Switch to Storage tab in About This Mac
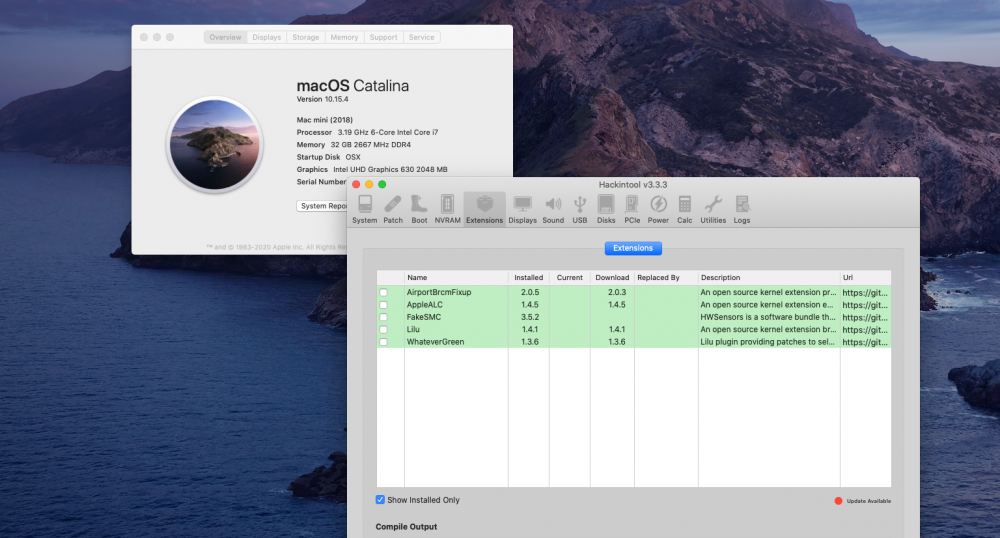Viewport: 1000px width, 538px height. pos(305,37)
